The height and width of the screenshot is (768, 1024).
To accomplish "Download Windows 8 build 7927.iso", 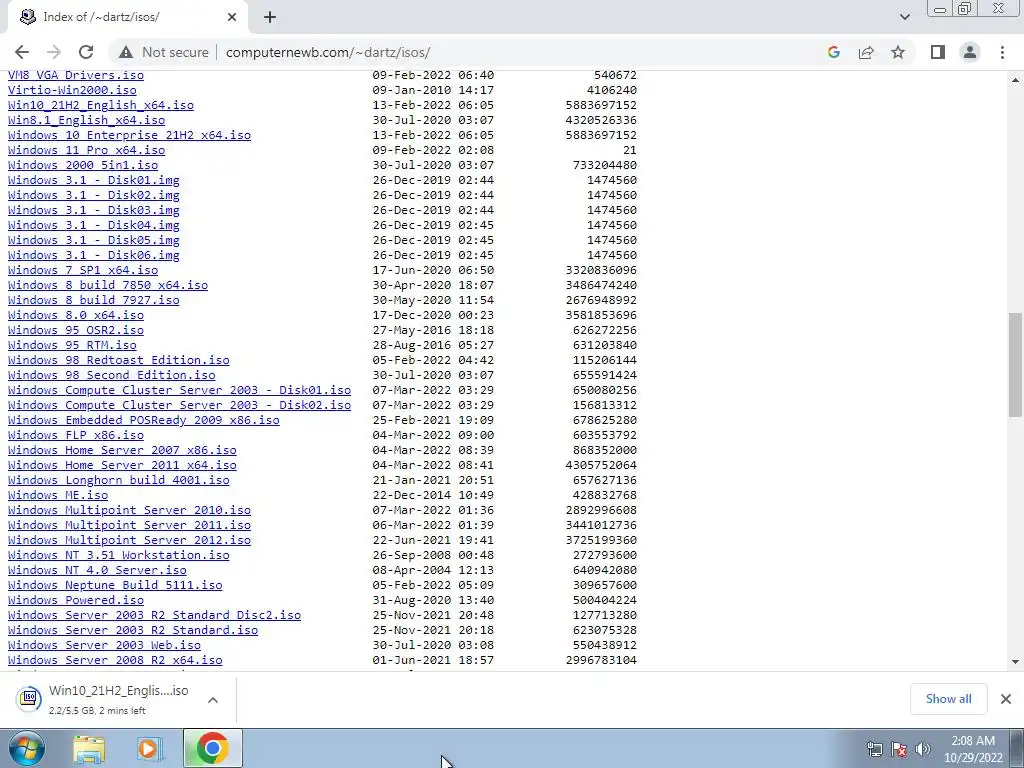I will pos(93,300).
